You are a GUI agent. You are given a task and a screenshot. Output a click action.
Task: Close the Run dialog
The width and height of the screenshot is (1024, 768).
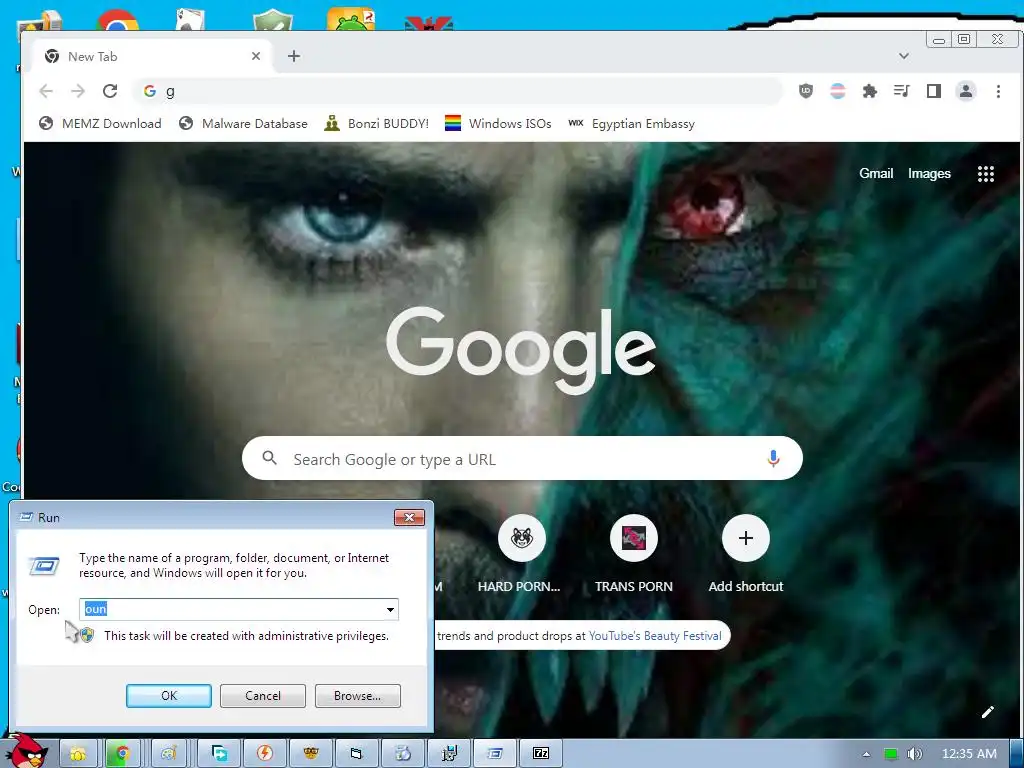tap(409, 517)
